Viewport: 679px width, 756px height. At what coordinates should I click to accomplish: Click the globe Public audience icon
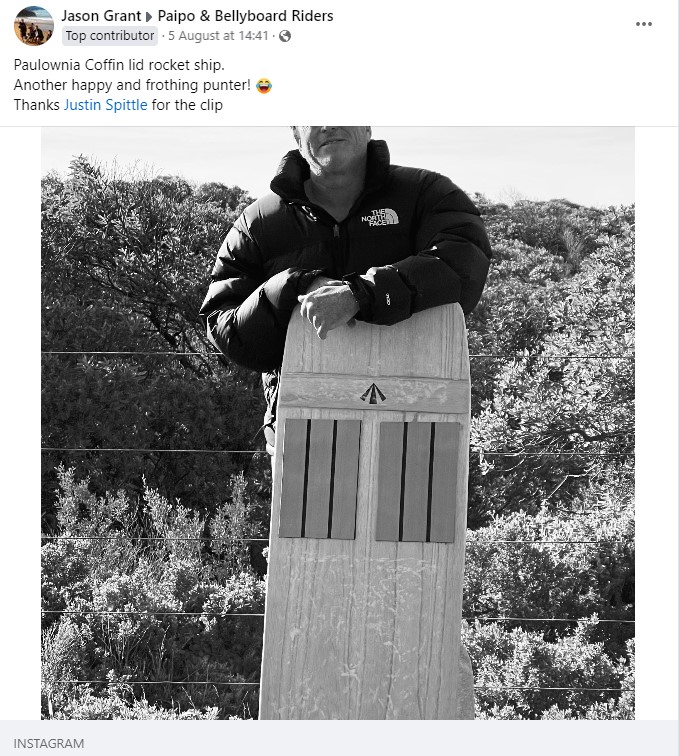click(285, 36)
